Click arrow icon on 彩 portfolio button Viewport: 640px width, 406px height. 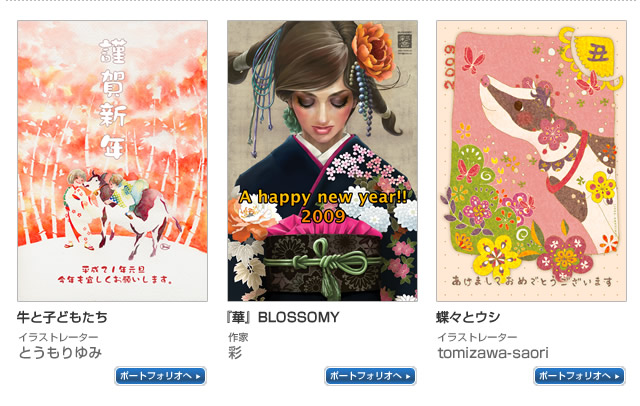tap(408, 376)
